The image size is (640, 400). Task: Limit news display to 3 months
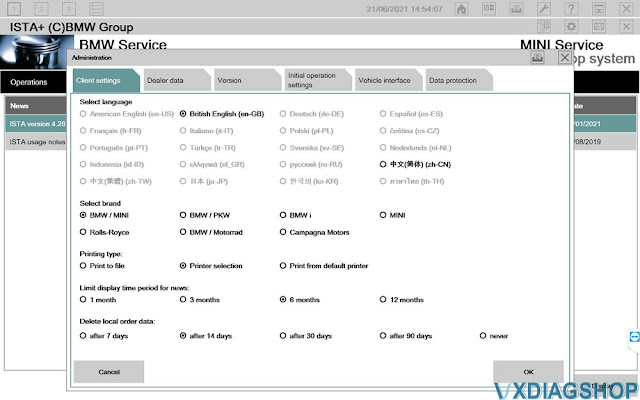[x=200, y=300]
